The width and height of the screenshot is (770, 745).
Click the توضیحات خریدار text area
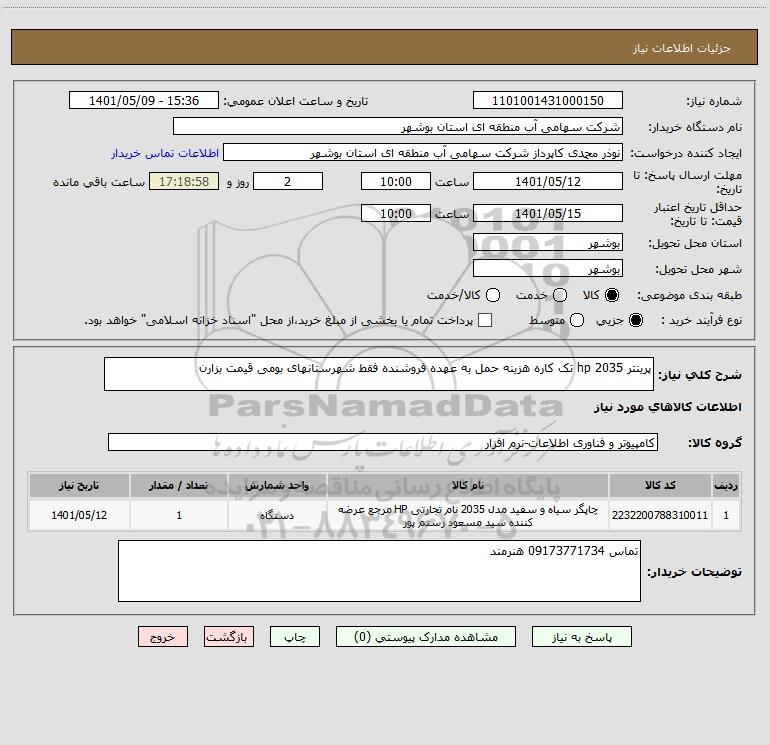(x=379, y=571)
